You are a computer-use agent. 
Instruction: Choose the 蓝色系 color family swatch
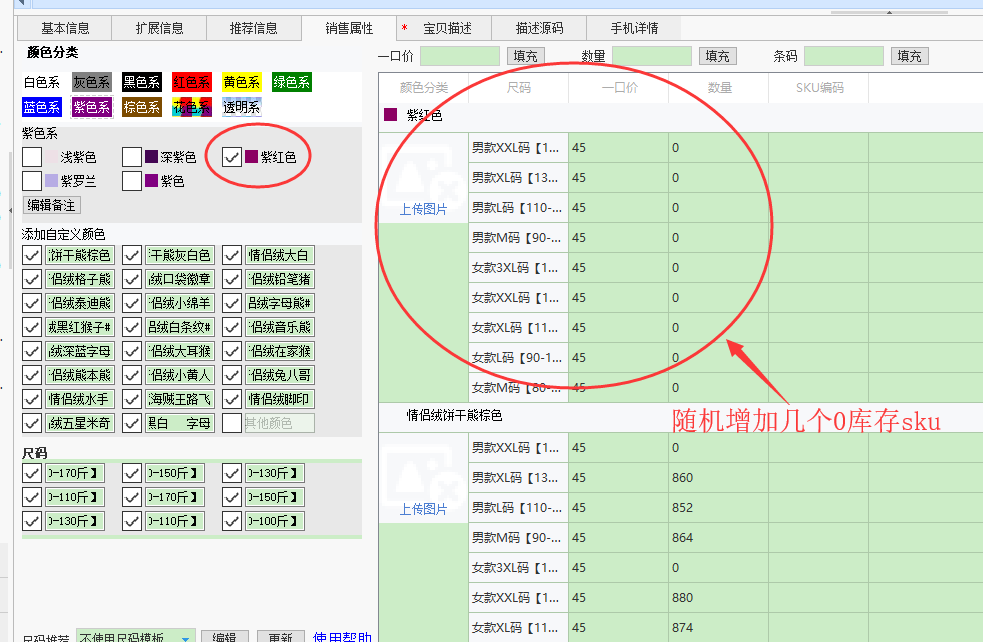(42, 106)
